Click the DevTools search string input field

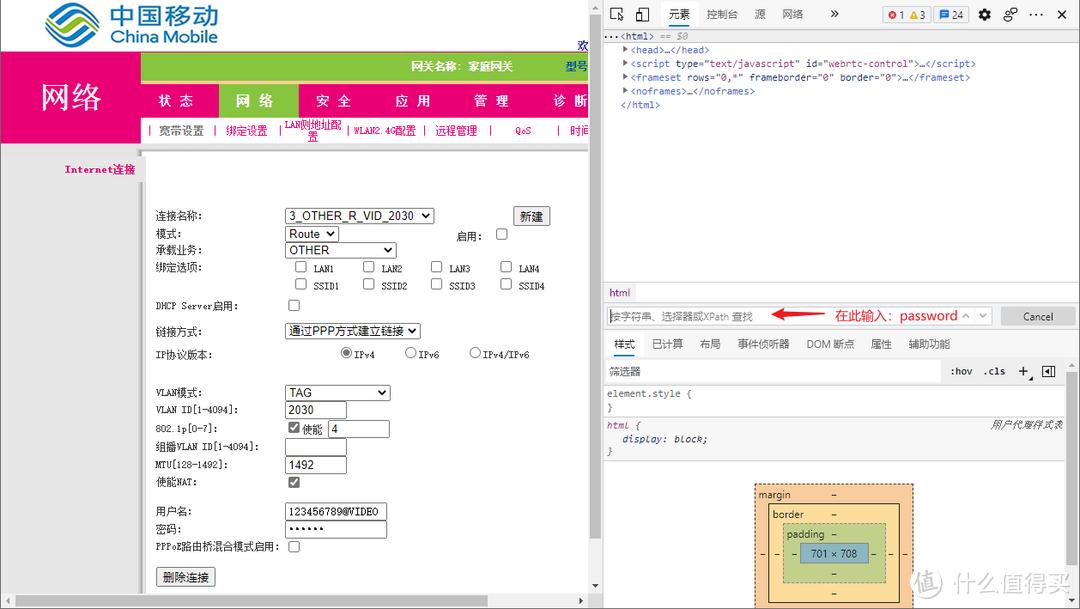pyautogui.click(x=690, y=316)
